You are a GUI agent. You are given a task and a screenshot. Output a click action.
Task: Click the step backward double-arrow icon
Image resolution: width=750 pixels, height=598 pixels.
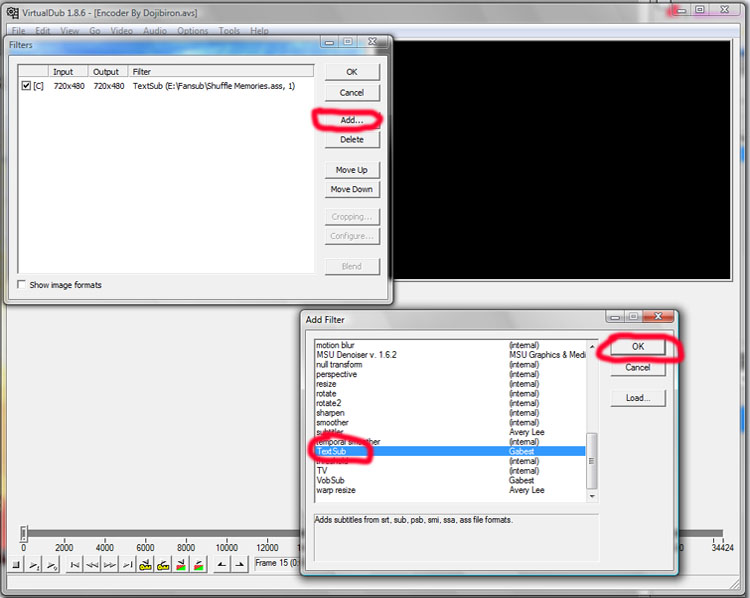[x=92, y=565]
